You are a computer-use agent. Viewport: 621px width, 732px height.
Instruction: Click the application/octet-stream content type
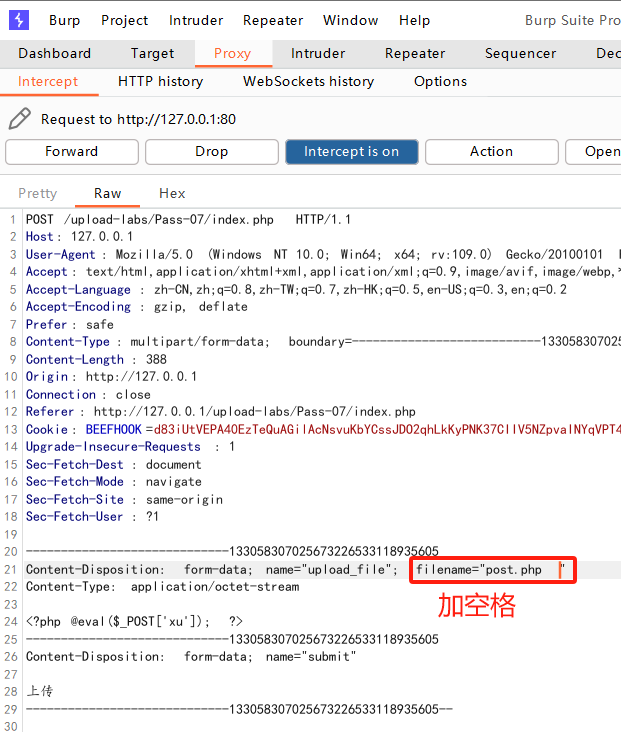pos(215,587)
